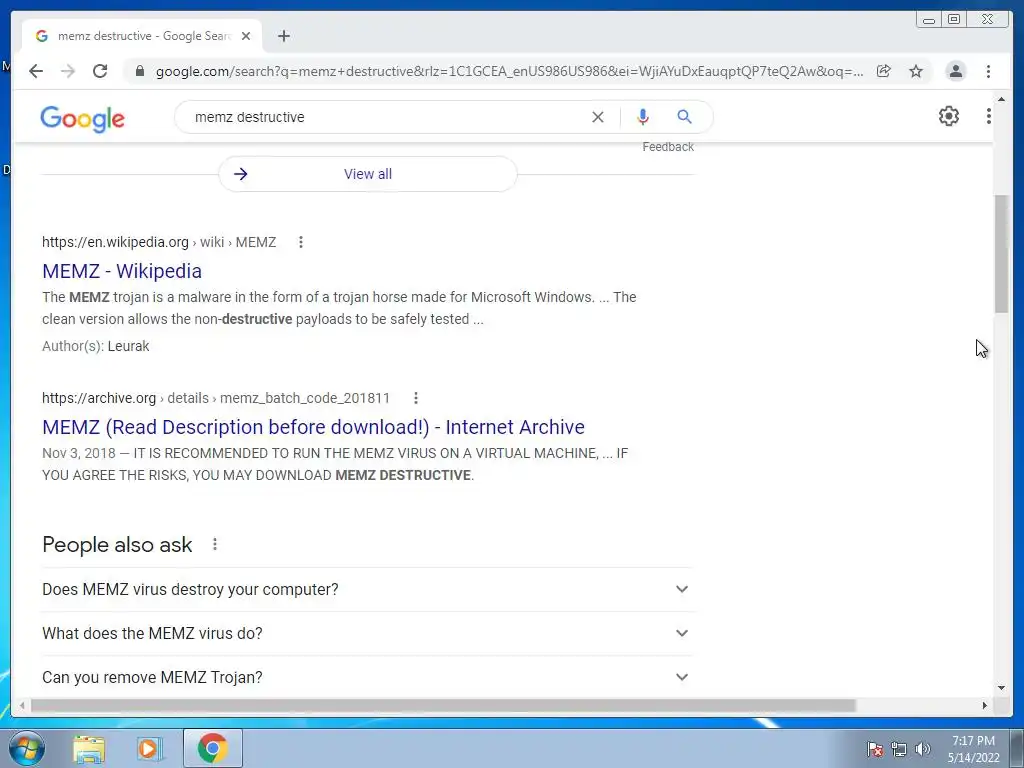Viewport: 1024px width, 768px height.
Task: Click the Google logo
Action: [82, 119]
